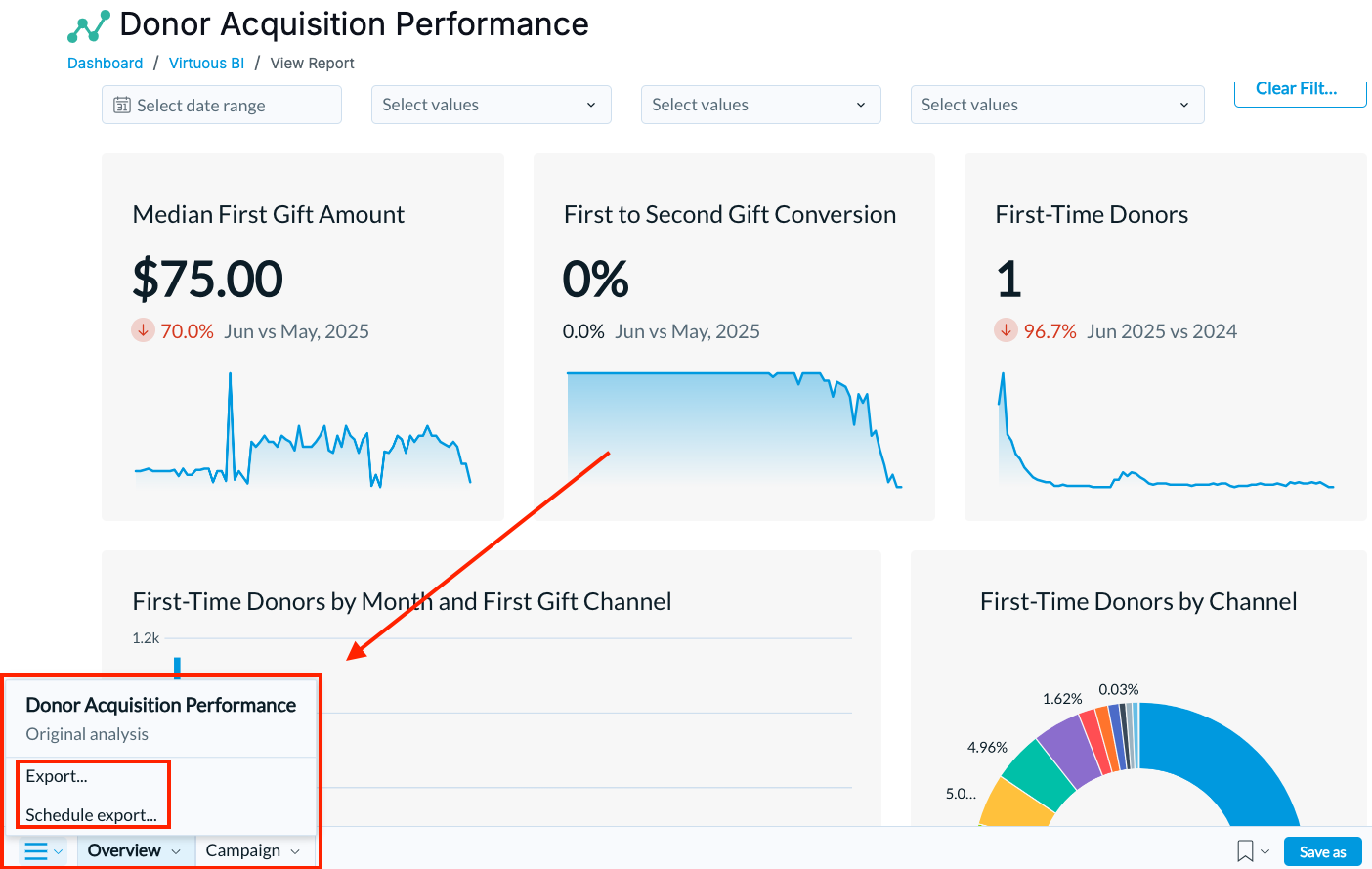The image size is (1372, 869).
Task: Click the First to Second Gift Conversion title
Action: pos(729,214)
